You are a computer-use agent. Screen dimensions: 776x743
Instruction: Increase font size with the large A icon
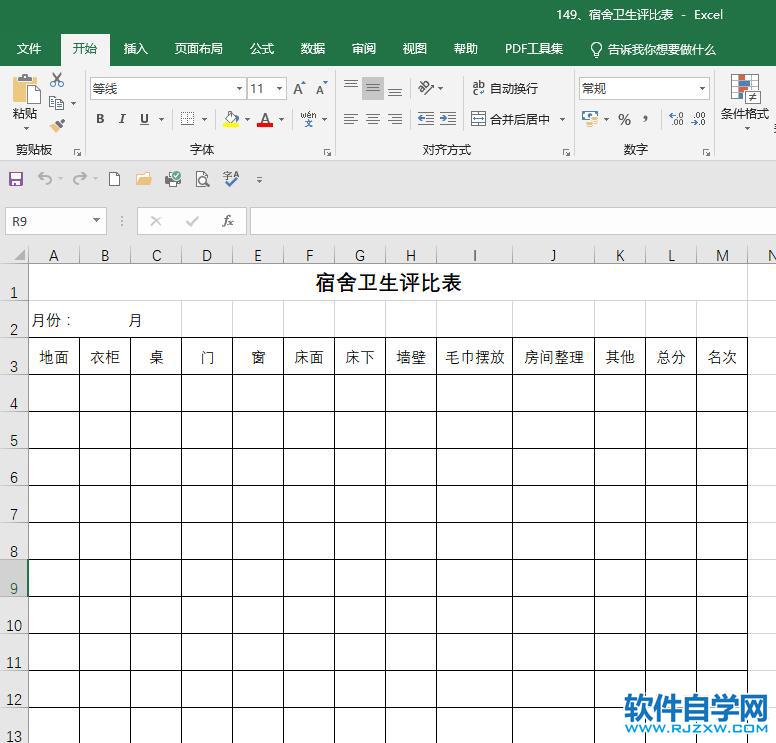click(x=299, y=89)
